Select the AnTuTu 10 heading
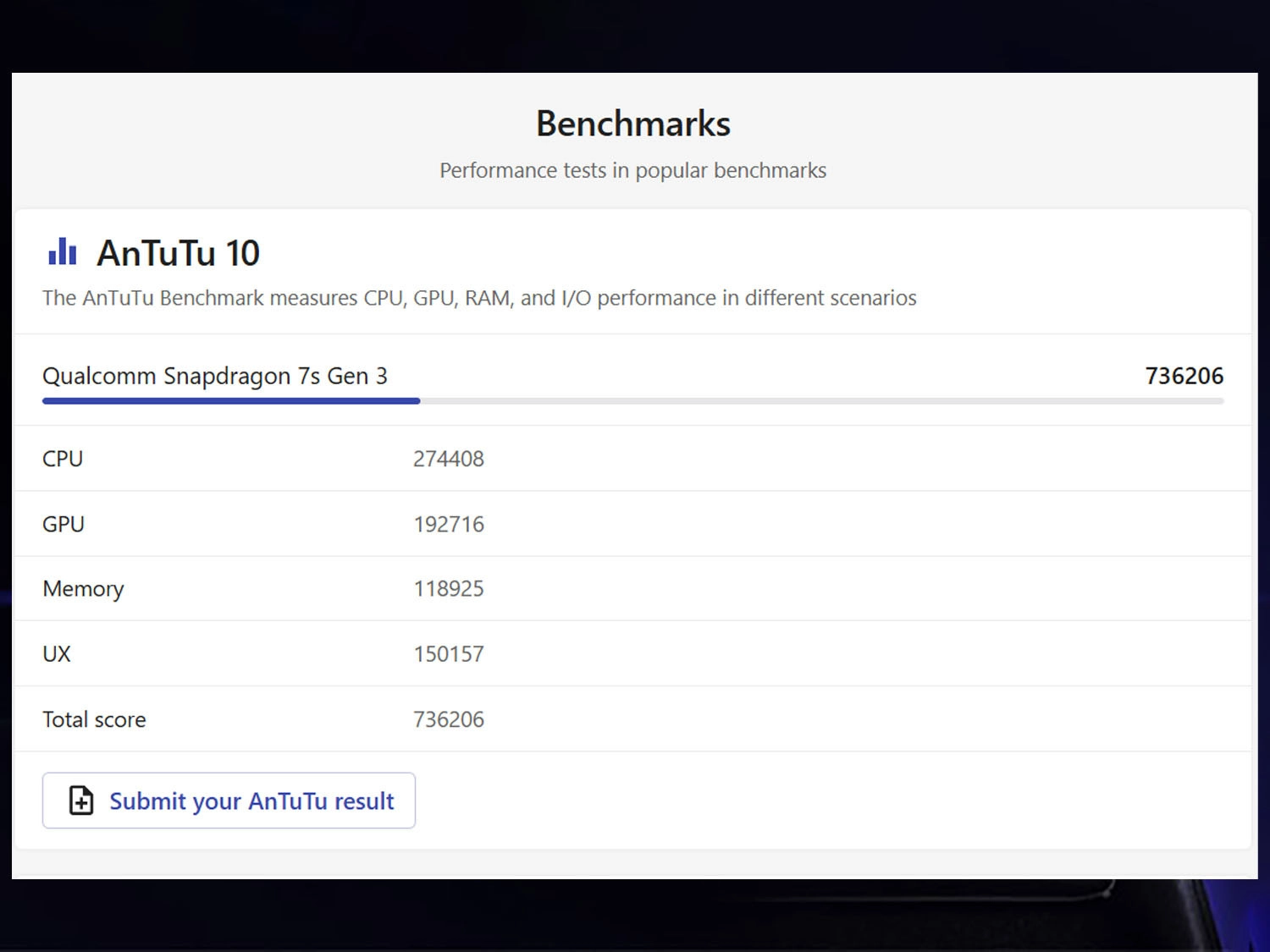This screenshot has height=952, width=1270. click(x=178, y=253)
